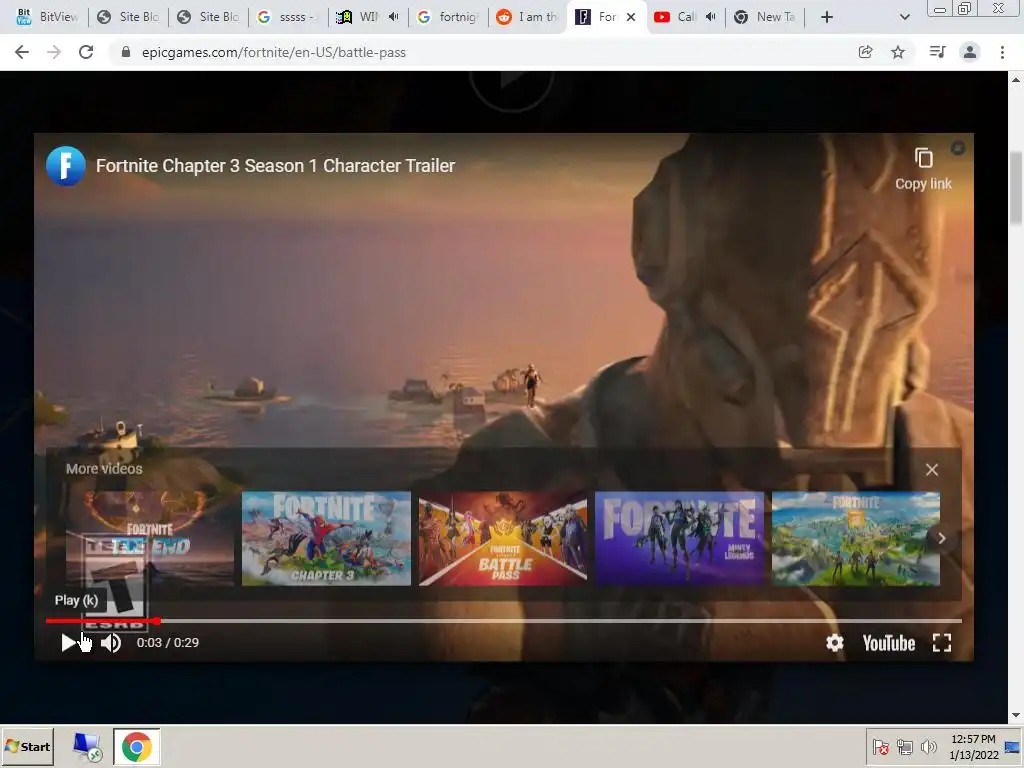Switch to the fortnight Google tab
Screen dimensions: 1024x768
(448, 17)
